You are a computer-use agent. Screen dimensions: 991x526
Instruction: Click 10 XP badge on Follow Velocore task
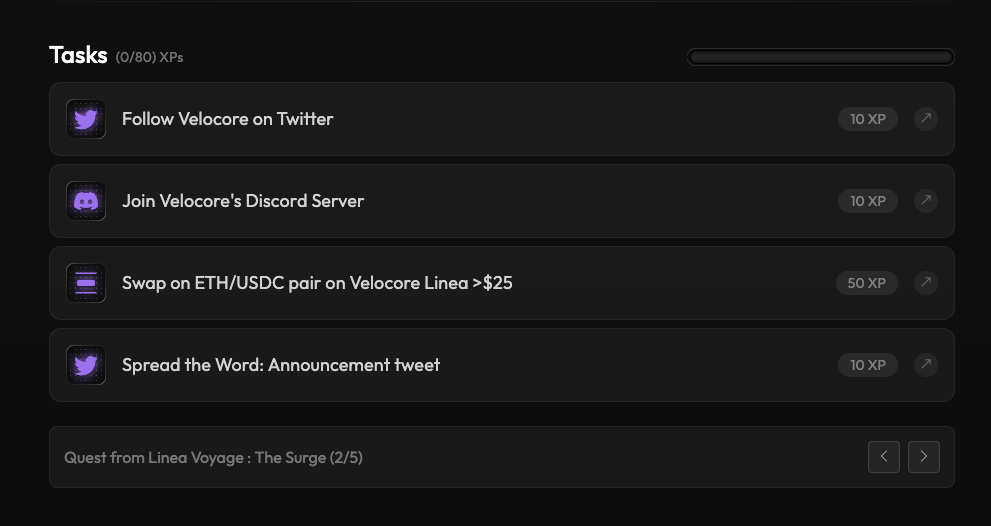867,119
